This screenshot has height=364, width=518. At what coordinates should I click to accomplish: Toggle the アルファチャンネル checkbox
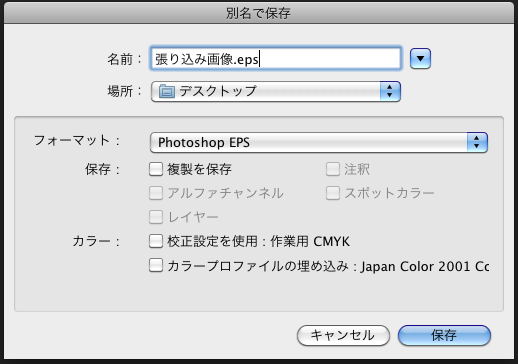point(156,193)
